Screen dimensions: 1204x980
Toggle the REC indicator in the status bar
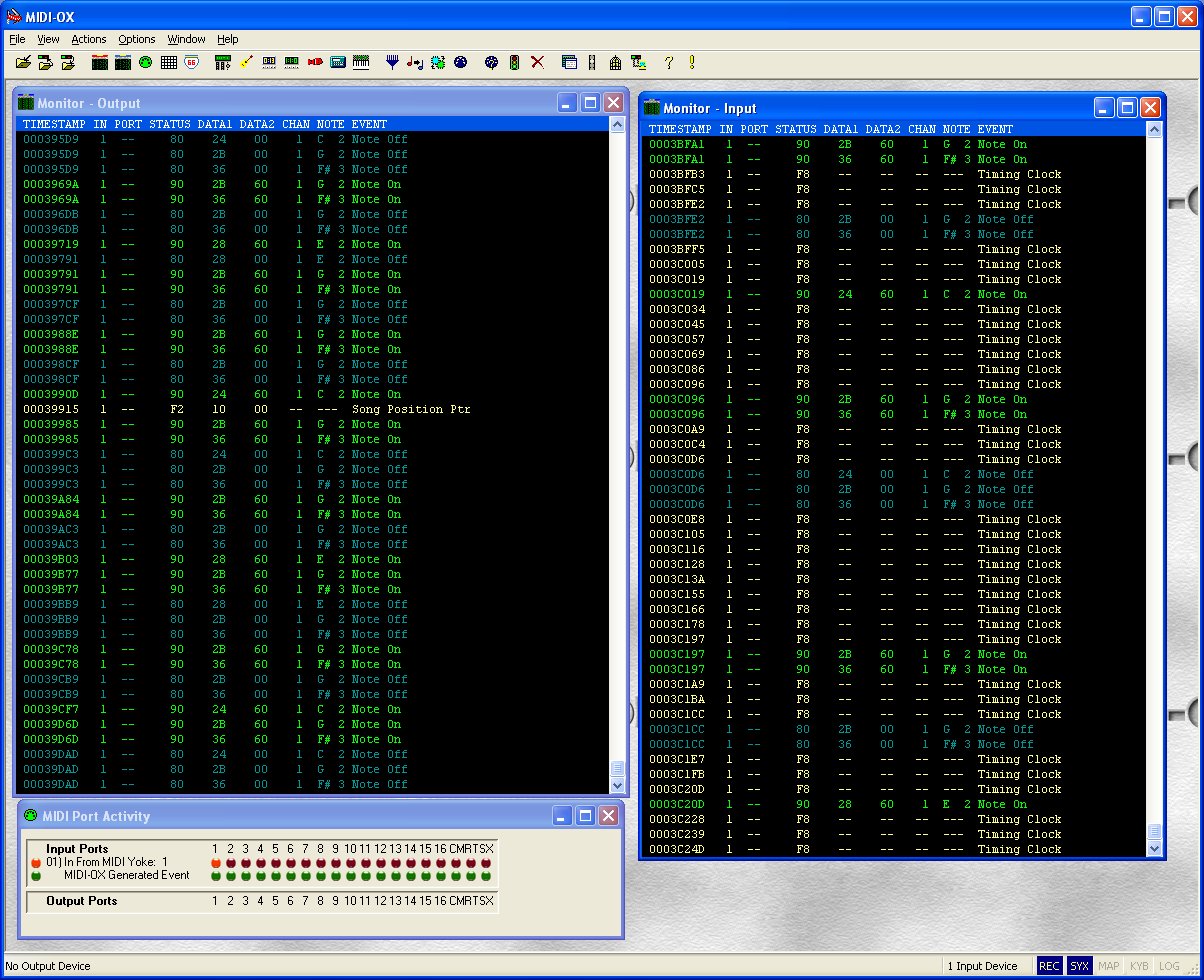tap(1049, 966)
